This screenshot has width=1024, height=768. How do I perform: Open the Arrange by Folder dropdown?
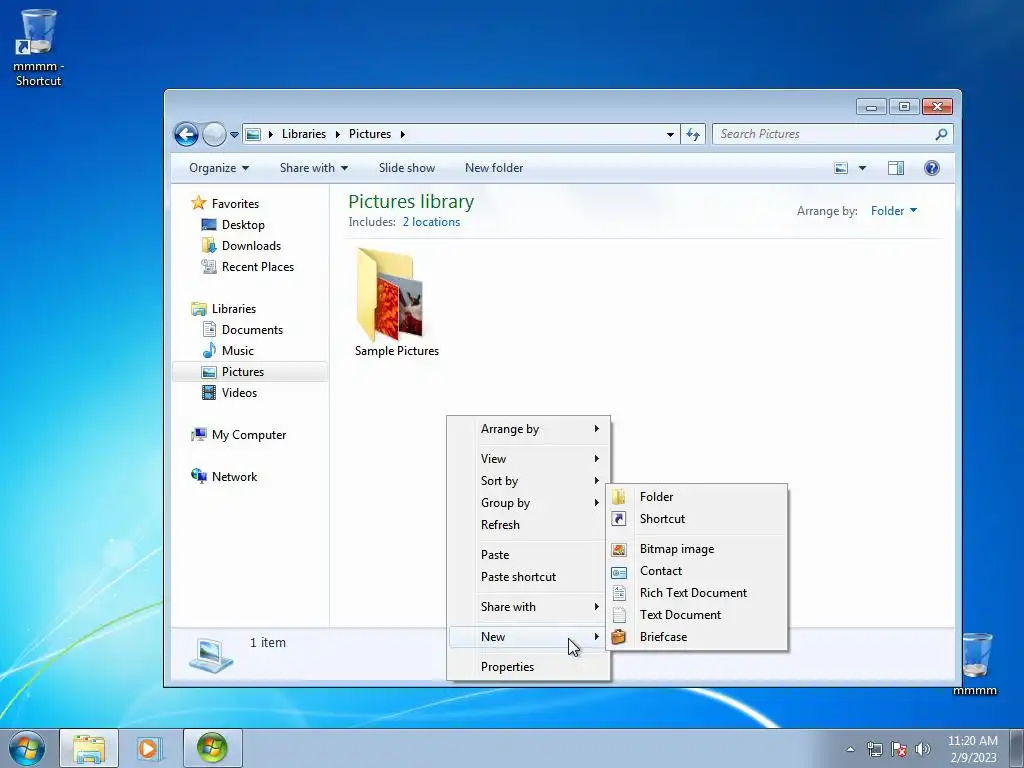tap(893, 211)
